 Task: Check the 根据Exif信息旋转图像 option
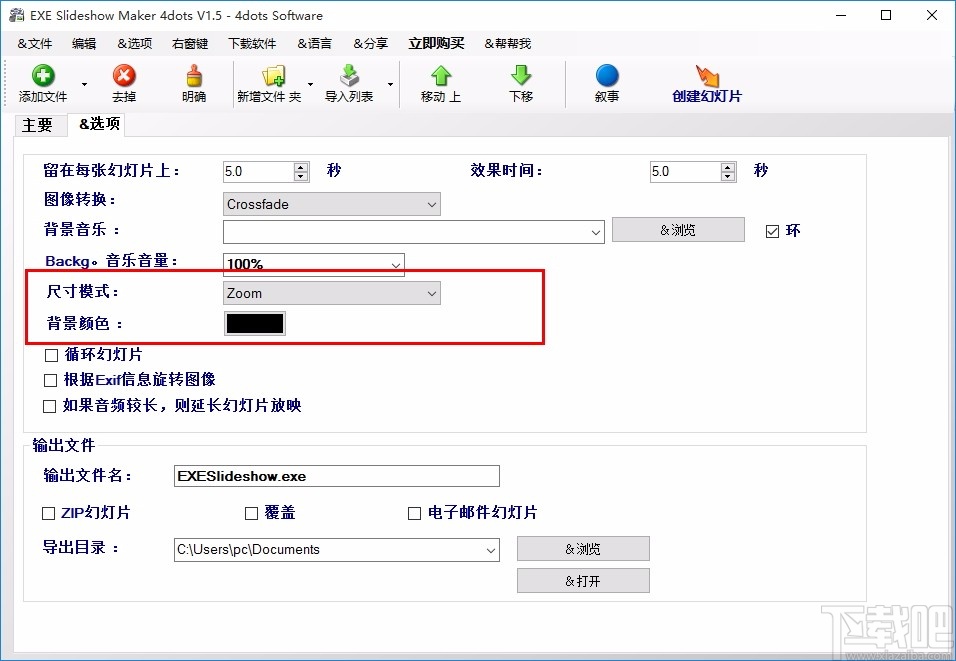click(x=49, y=380)
